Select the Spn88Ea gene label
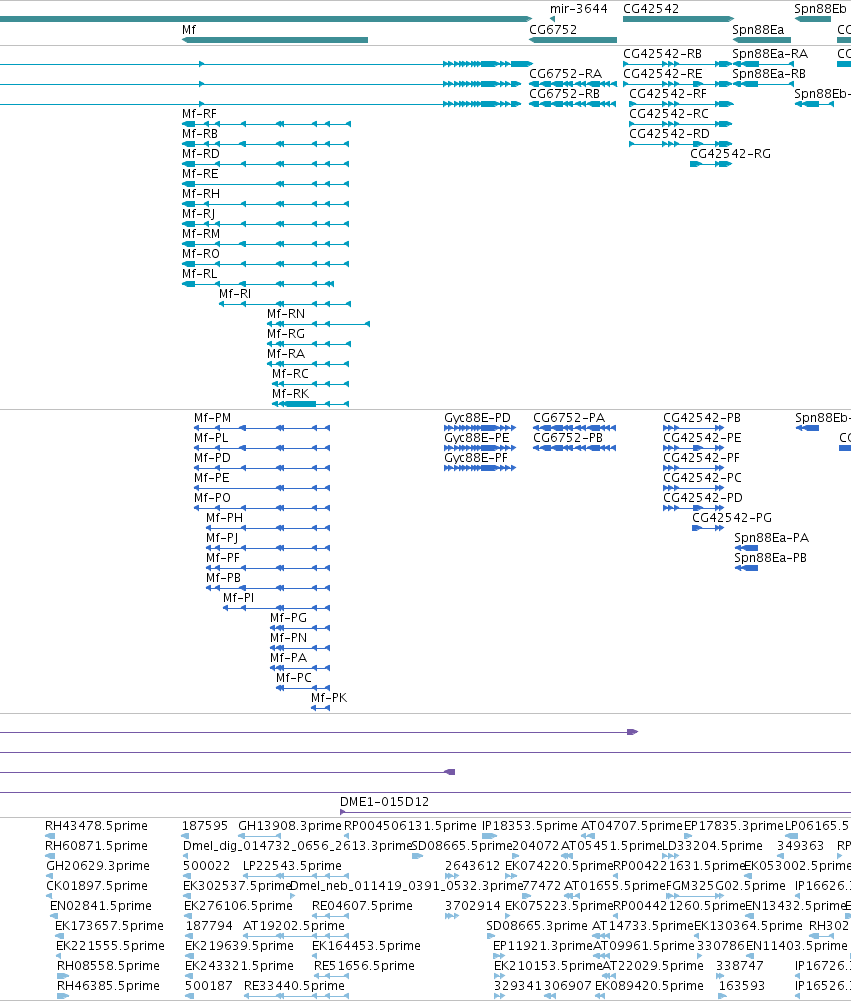The height and width of the screenshot is (1001, 851). coord(758,30)
